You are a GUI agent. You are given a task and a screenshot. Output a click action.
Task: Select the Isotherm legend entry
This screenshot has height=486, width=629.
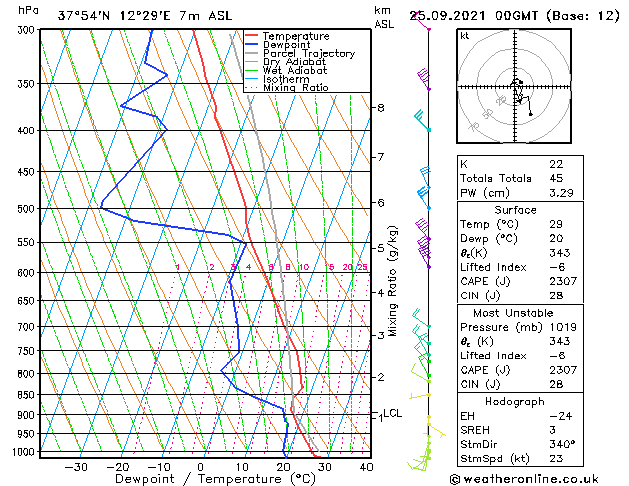pyautogui.click(x=286, y=79)
